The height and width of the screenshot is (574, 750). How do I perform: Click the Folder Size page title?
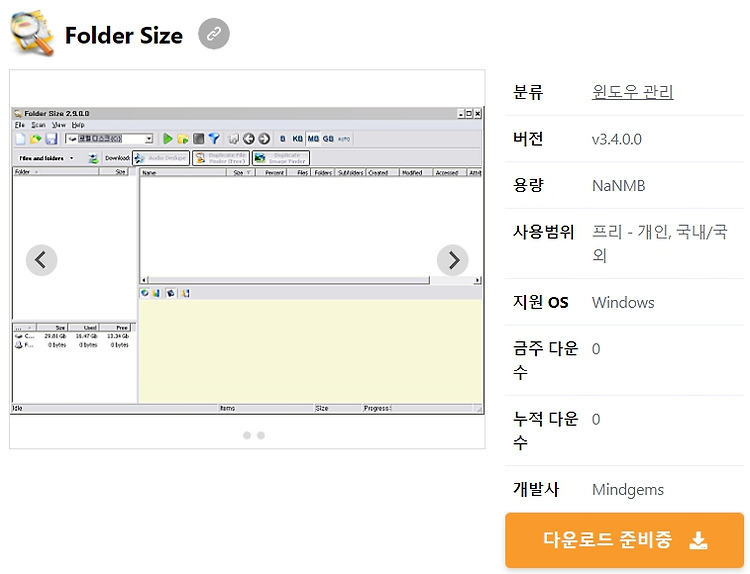pos(123,35)
